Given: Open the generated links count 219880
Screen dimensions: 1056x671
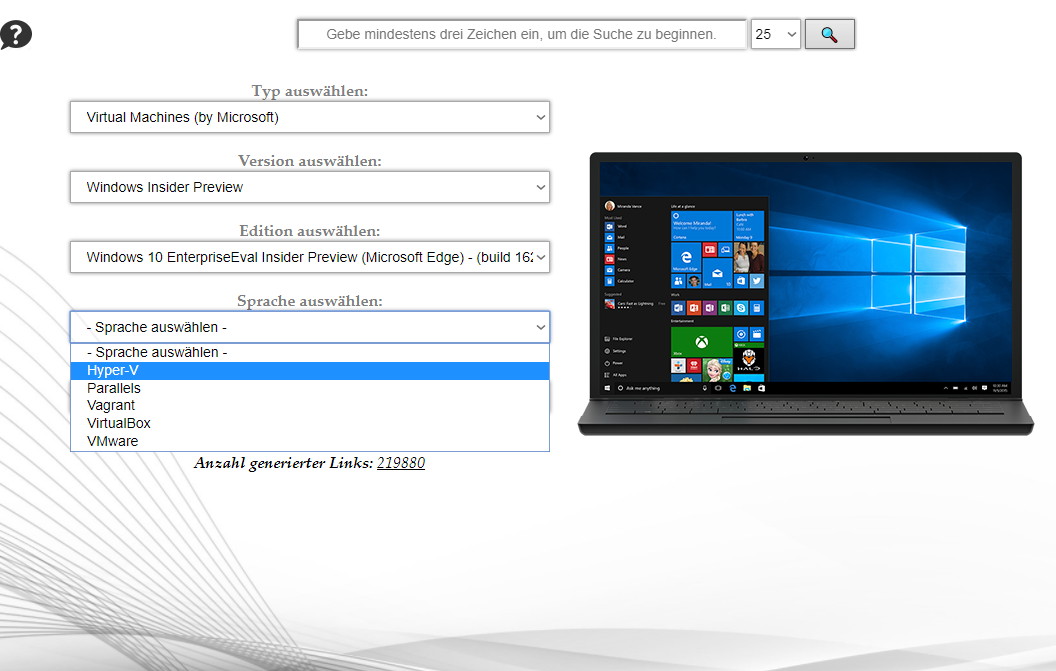Looking at the screenshot, I should pos(401,463).
